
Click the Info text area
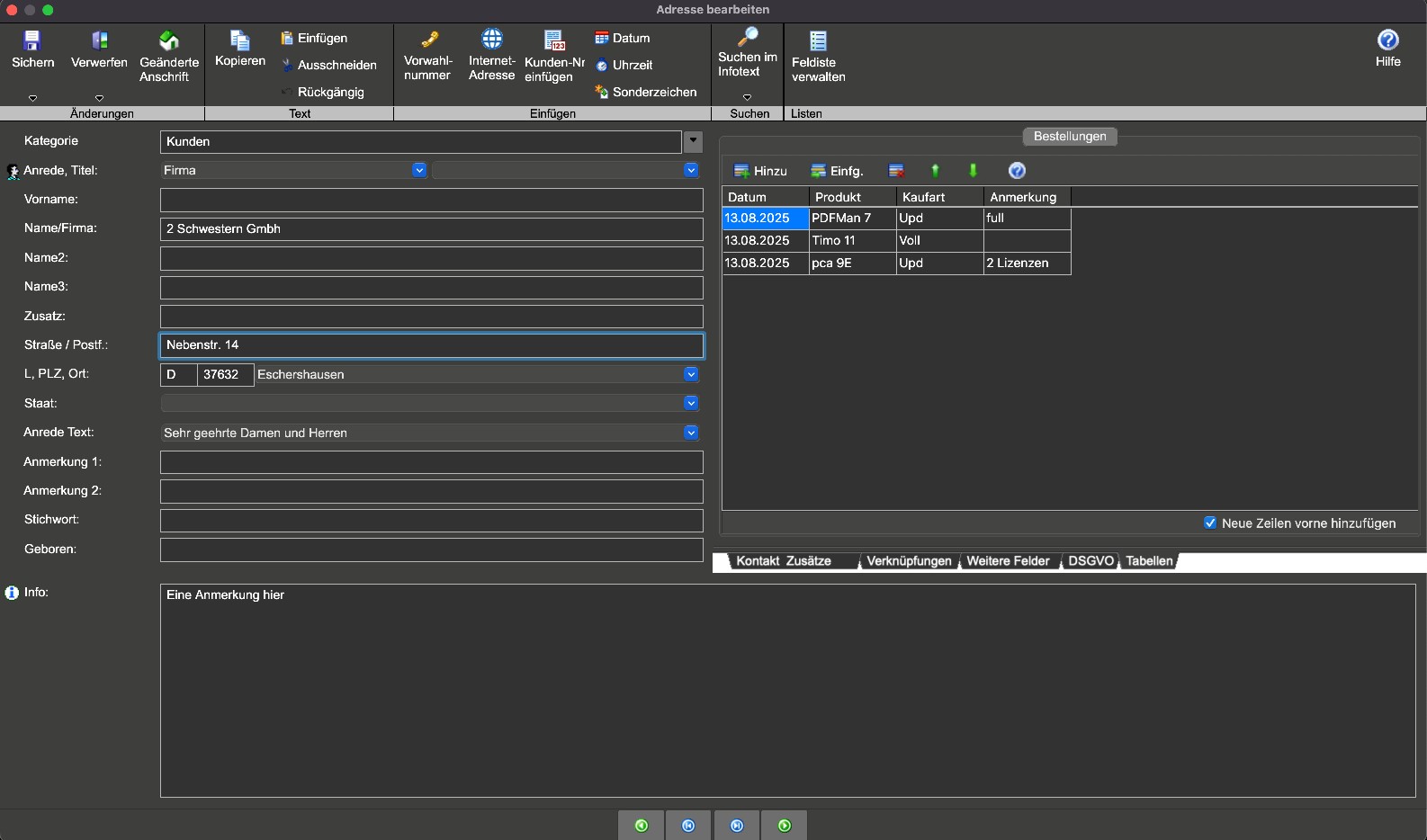(788, 691)
